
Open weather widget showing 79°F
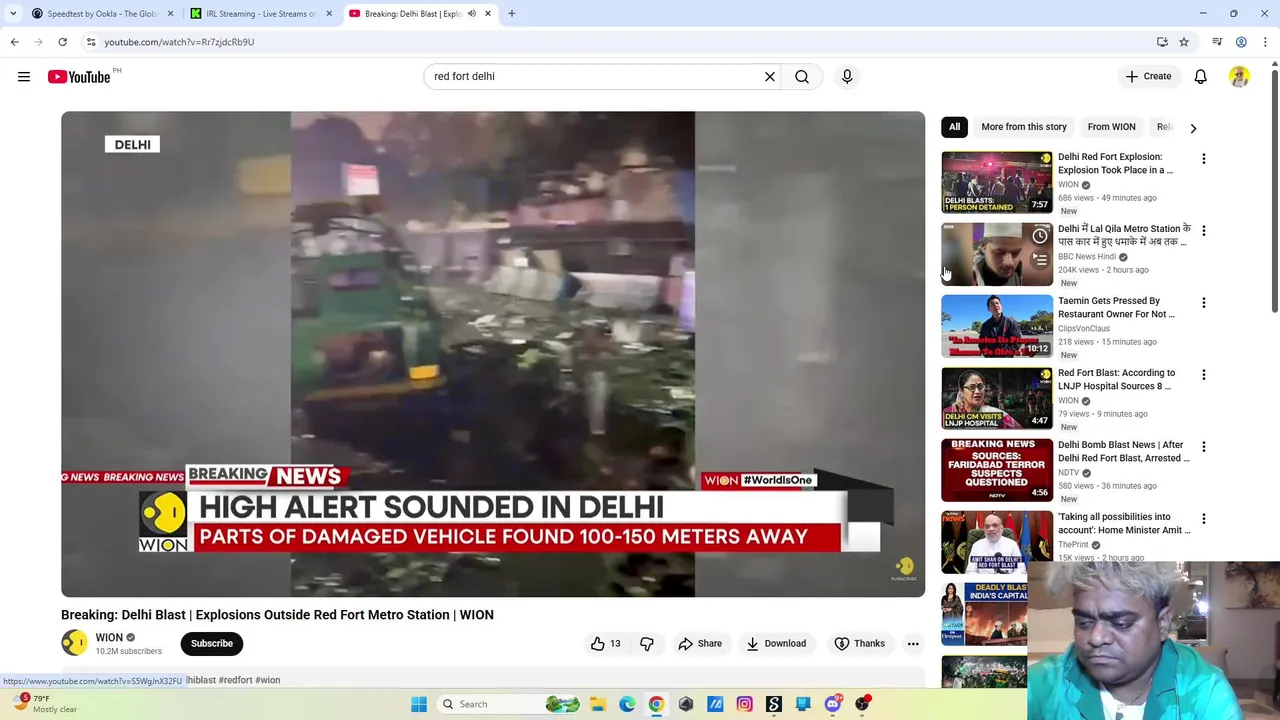45,704
